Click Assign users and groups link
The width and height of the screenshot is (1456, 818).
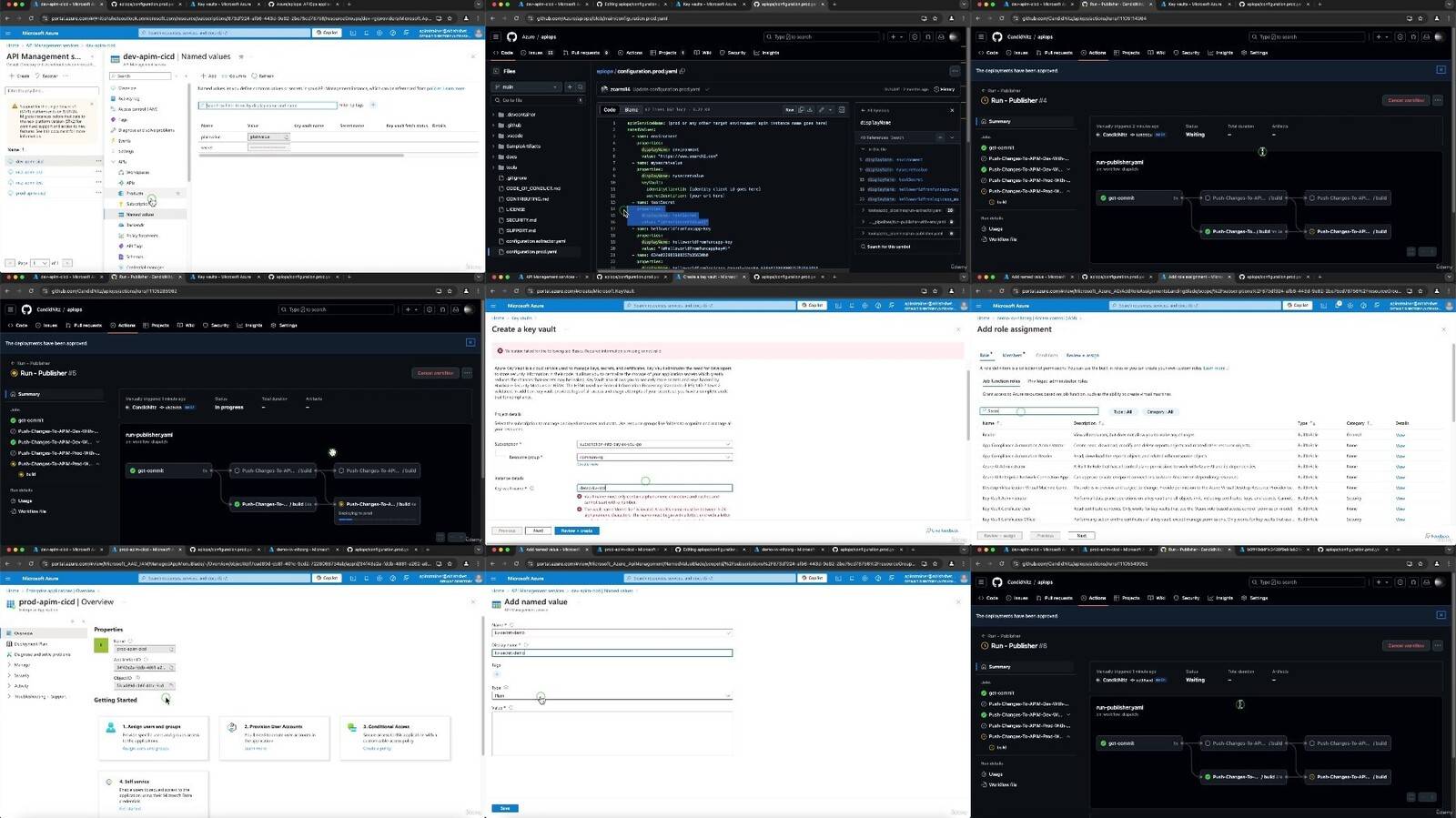[x=146, y=748]
